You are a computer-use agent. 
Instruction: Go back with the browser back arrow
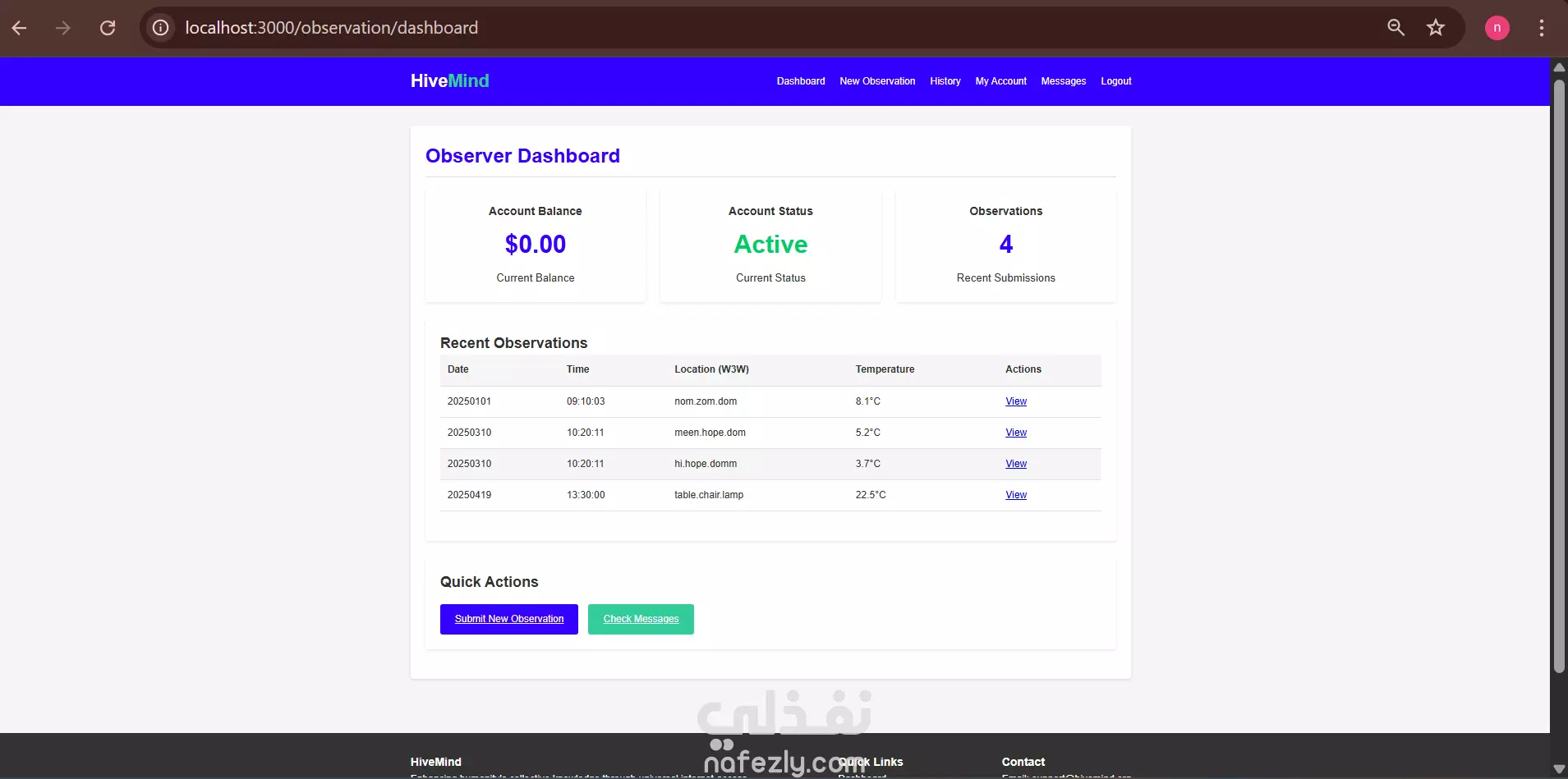(20, 28)
